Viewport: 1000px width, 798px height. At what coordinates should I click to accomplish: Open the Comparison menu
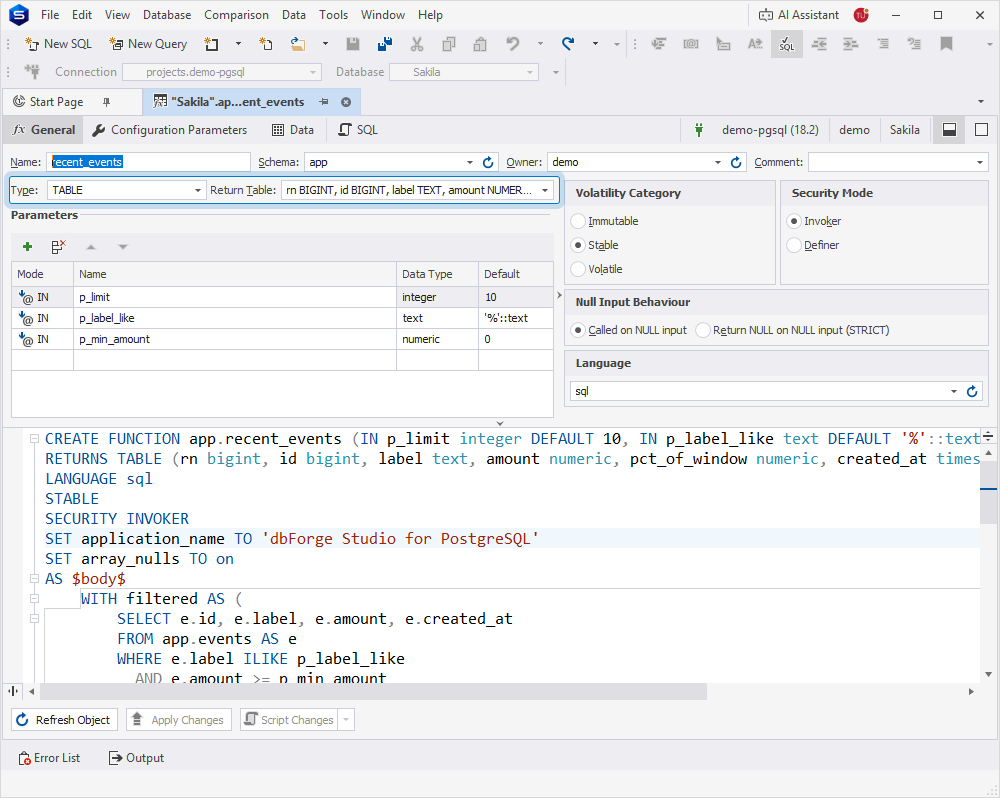tap(237, 15)
